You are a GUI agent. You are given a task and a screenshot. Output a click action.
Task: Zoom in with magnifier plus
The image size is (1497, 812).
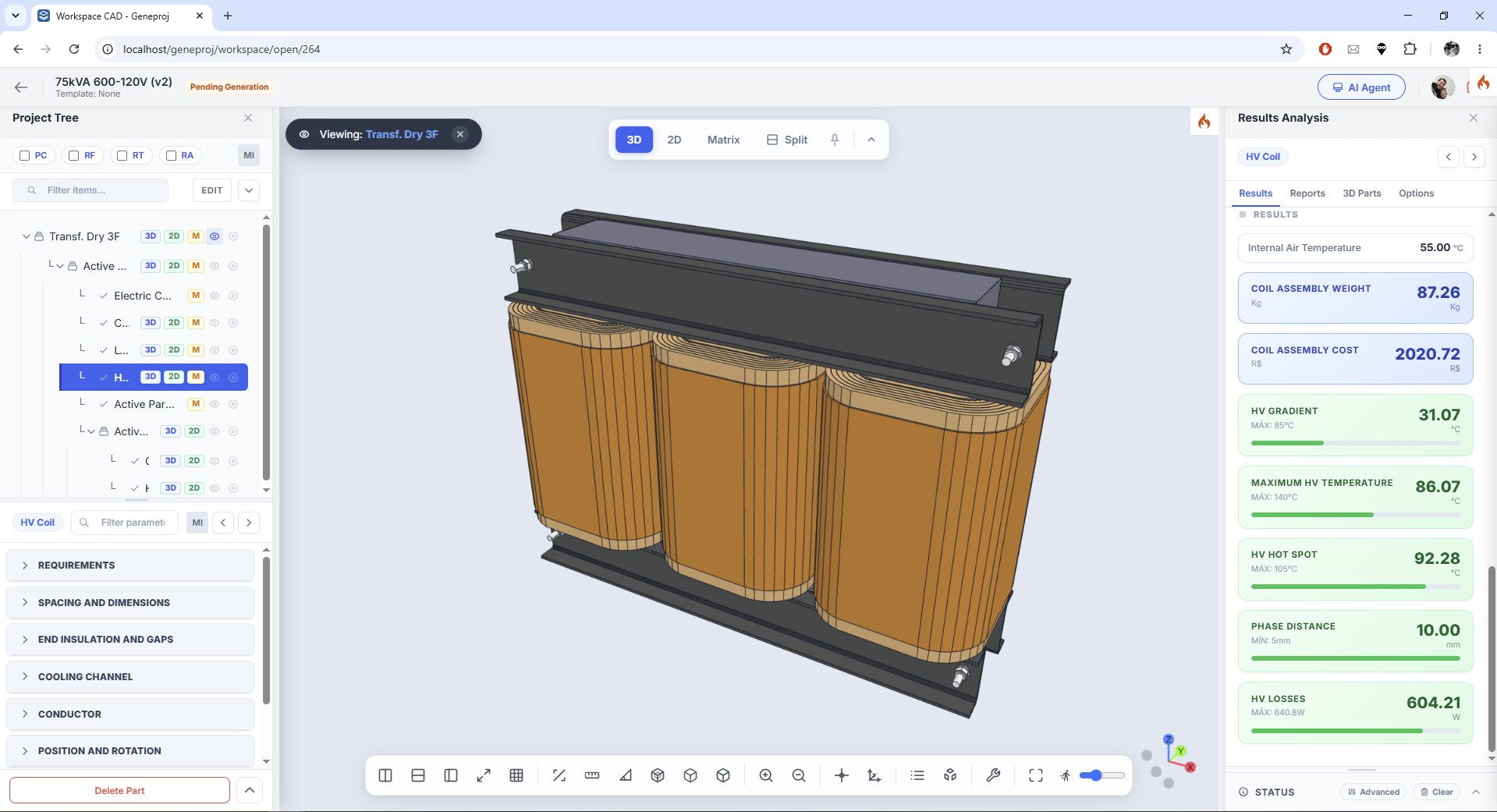(766, 775)
